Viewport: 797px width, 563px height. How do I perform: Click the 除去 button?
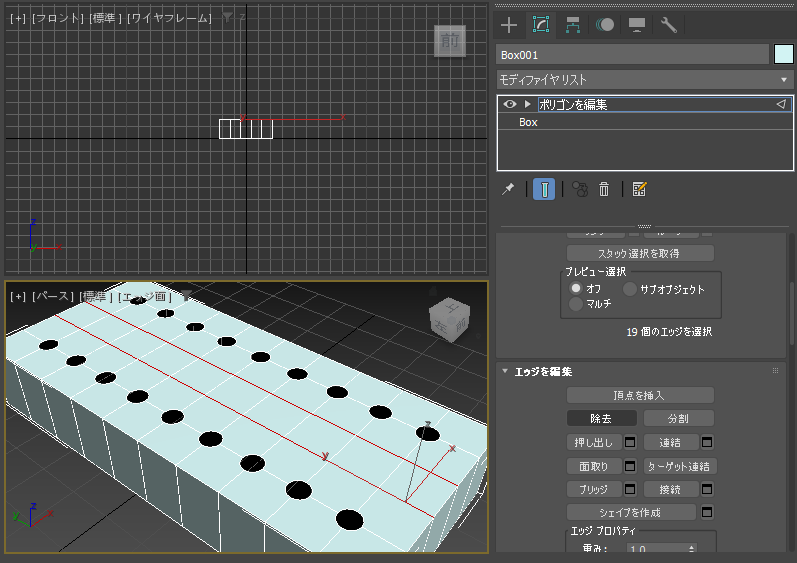click(x=601, y=419)
